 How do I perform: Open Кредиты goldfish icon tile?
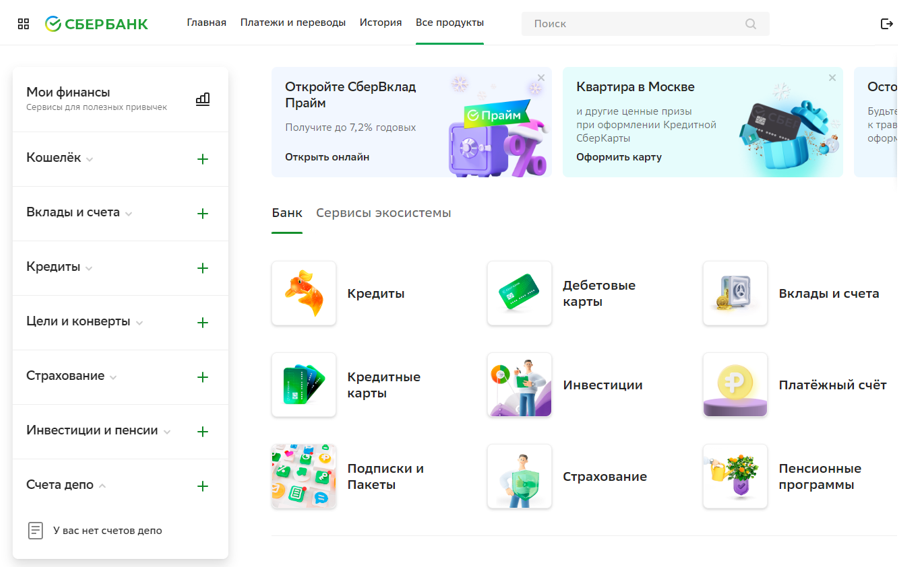click(x=304, y=293)
